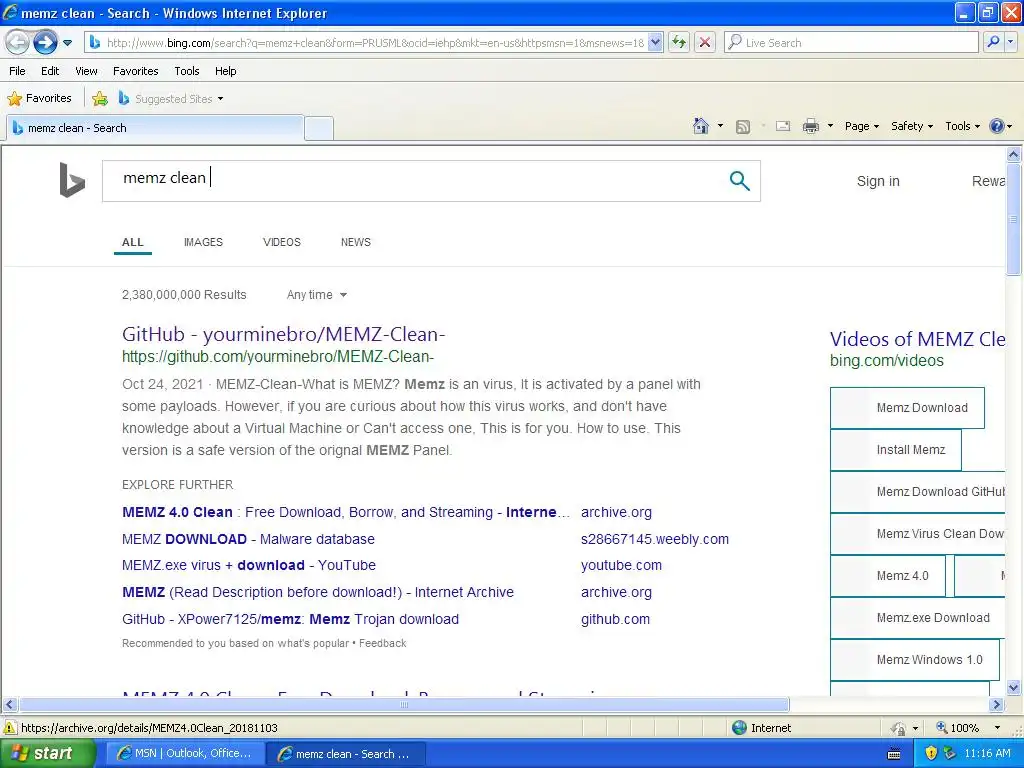Click the security shield tray icon
1024x768 pixels.
[x=931, y=754]
